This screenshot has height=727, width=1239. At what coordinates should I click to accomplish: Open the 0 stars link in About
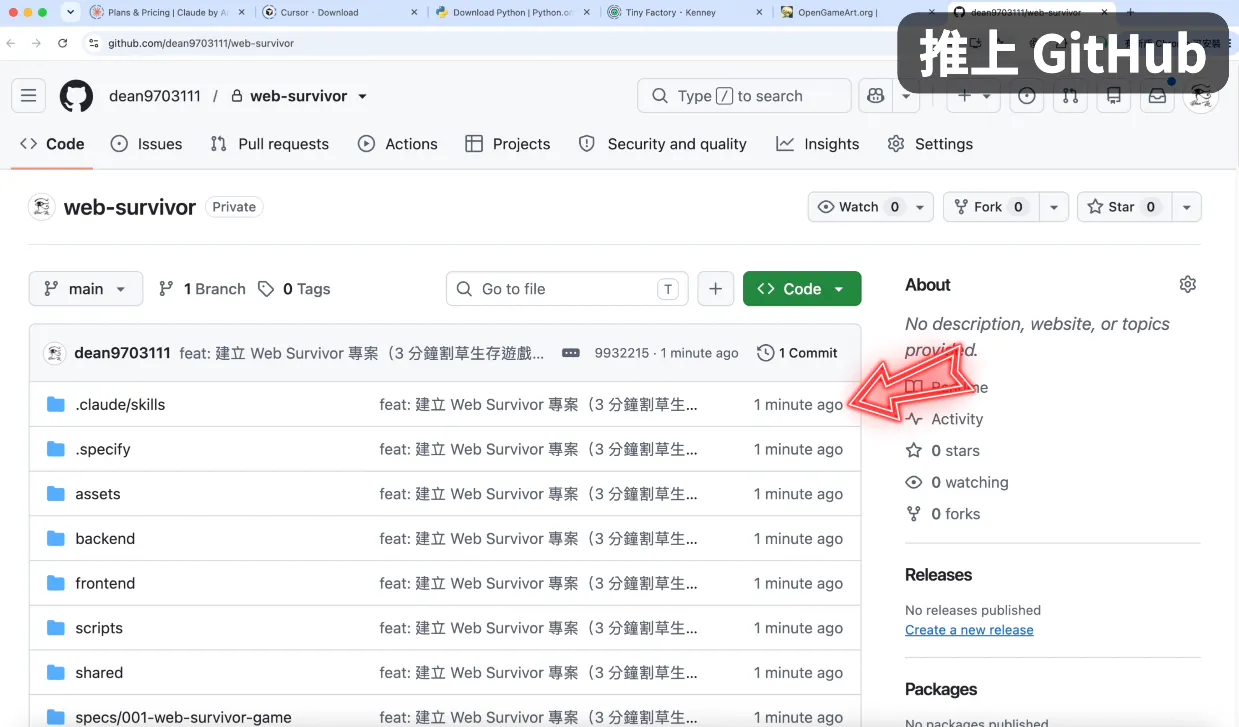943,451
